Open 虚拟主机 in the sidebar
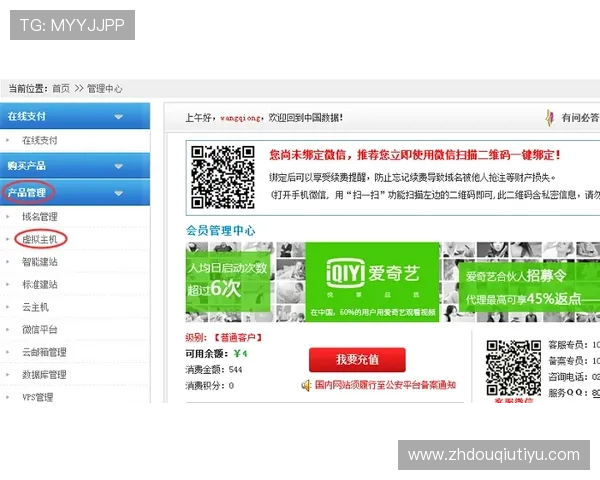 click(39, 239)
